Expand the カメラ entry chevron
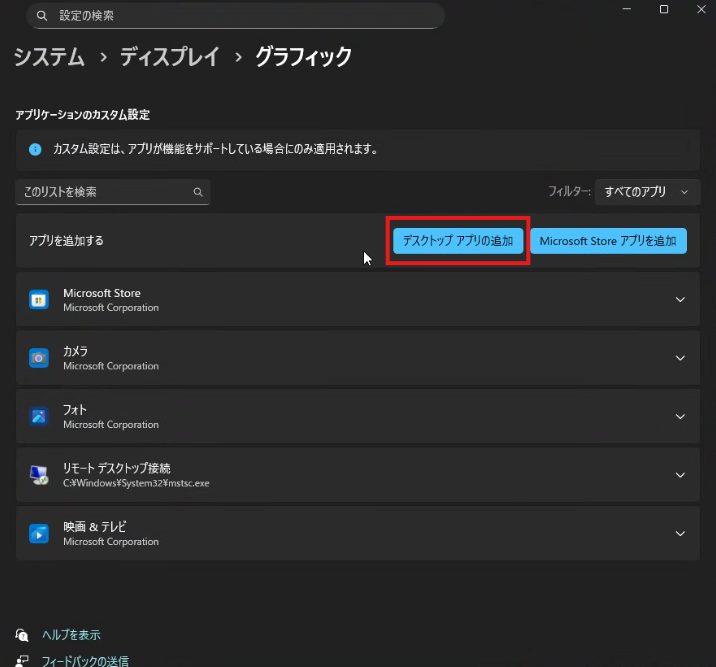 click(x=680, y=358)
